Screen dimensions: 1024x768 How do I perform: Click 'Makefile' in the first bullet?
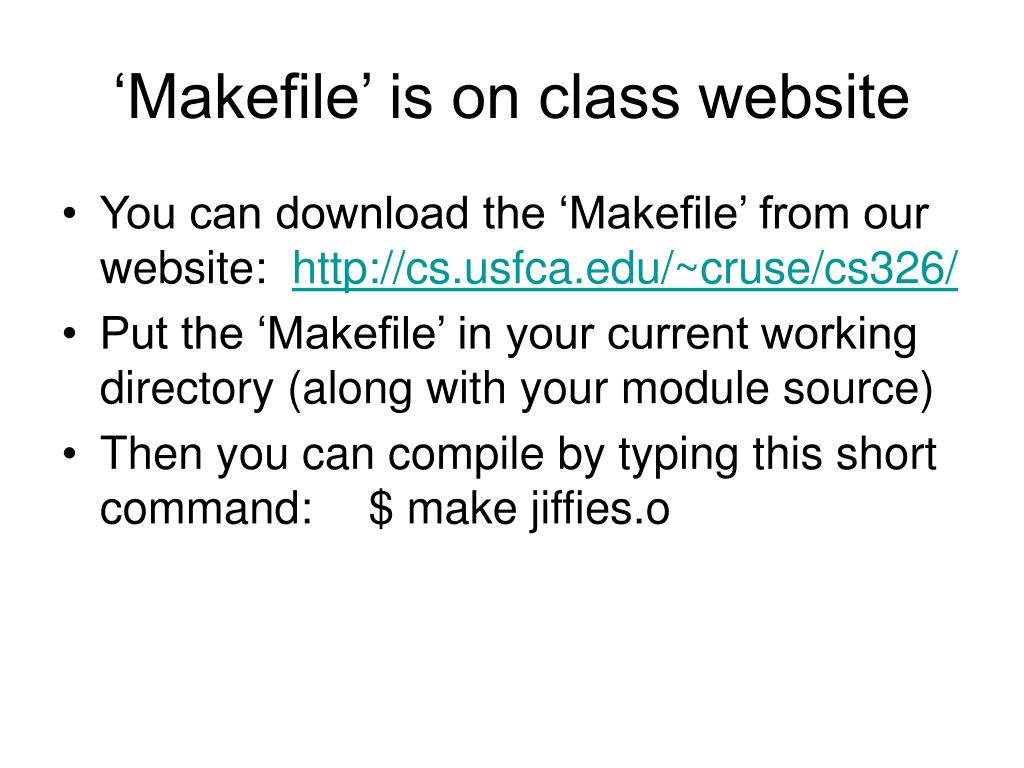(x=658, y=213)
